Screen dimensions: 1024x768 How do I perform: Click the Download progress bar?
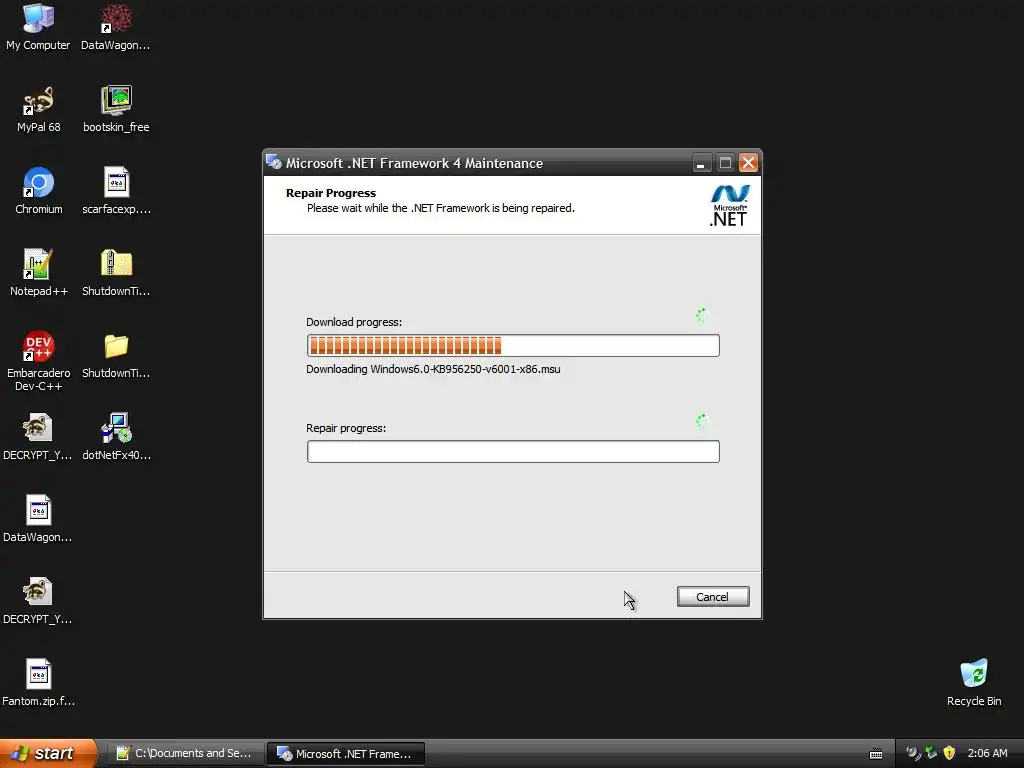[x=513, y=345]
